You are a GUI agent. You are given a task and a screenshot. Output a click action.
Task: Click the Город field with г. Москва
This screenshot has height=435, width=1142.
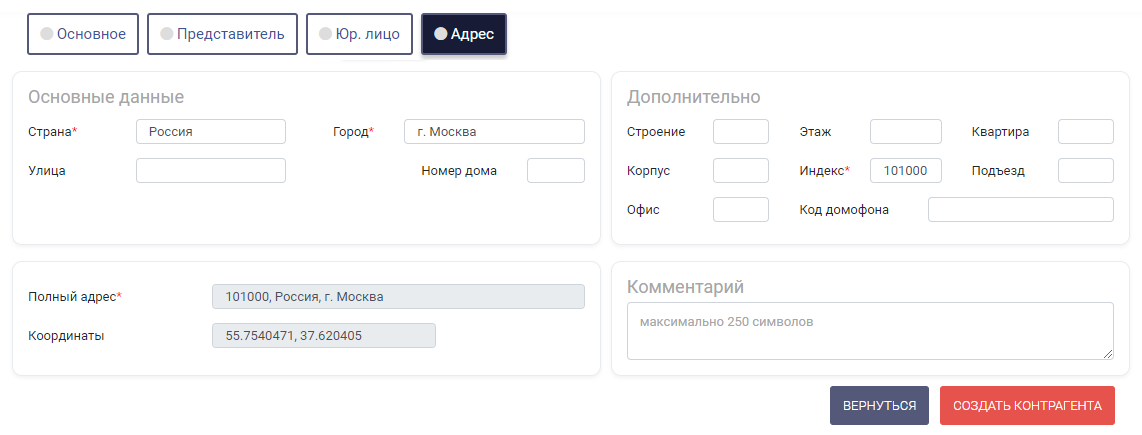click(494, 132)
